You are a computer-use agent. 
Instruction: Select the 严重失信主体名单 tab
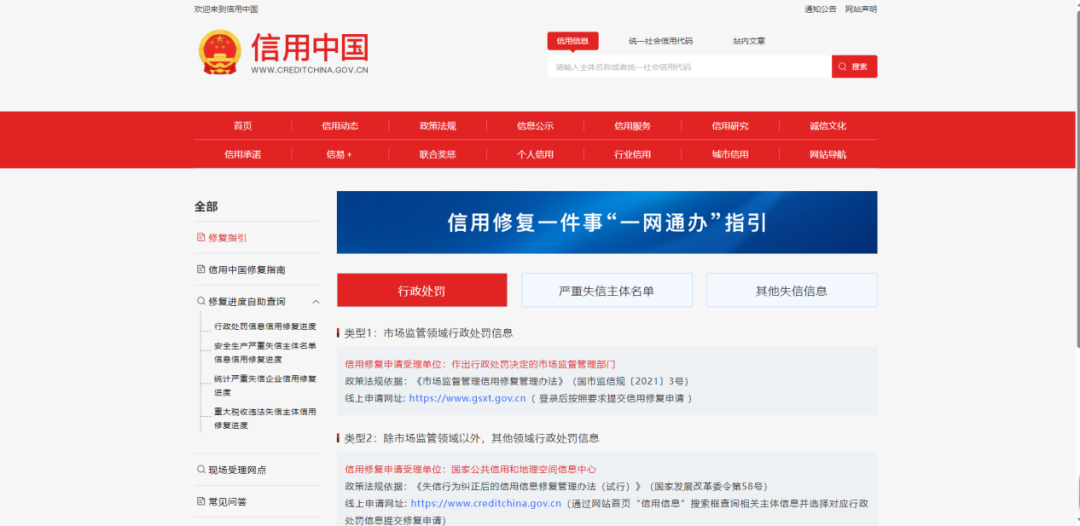607,290
